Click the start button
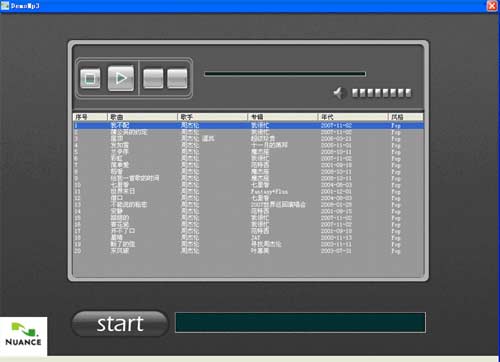The height and width of the screenshot is (362, 500). pyautogui.click(x=120, y=324)
